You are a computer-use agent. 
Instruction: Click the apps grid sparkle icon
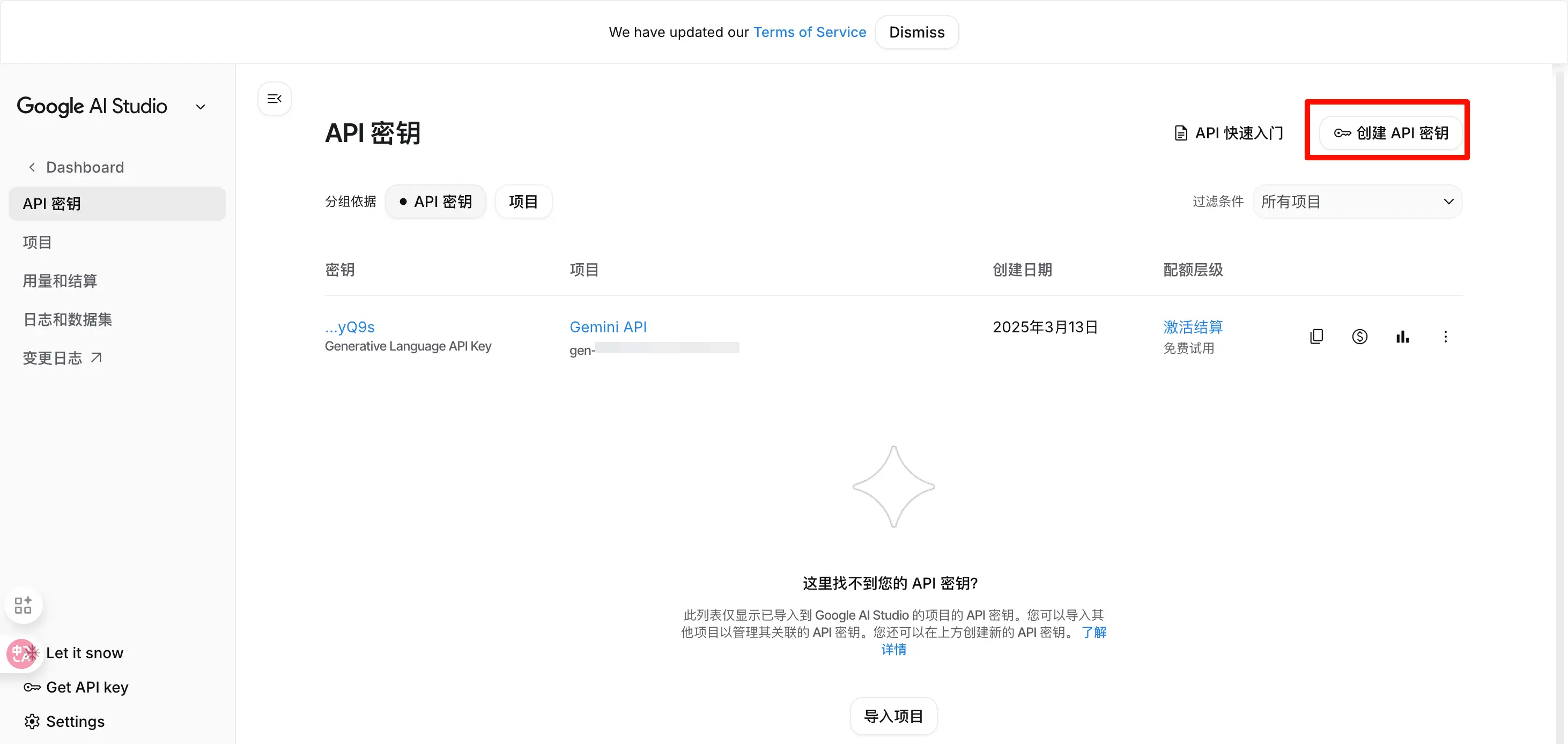[23, 605]
